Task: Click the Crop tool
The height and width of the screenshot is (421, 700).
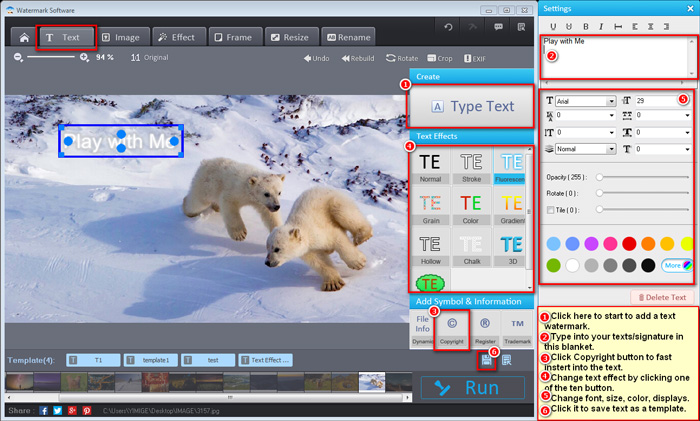Action: (439, 58)
